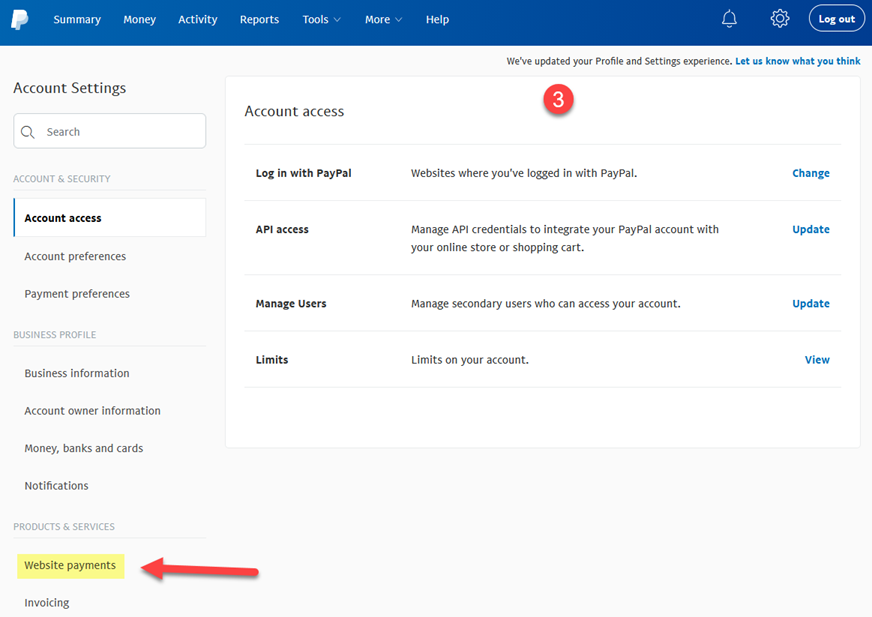872x617 pixels.
Task: Go to the Summary tab
Action: 77,19
